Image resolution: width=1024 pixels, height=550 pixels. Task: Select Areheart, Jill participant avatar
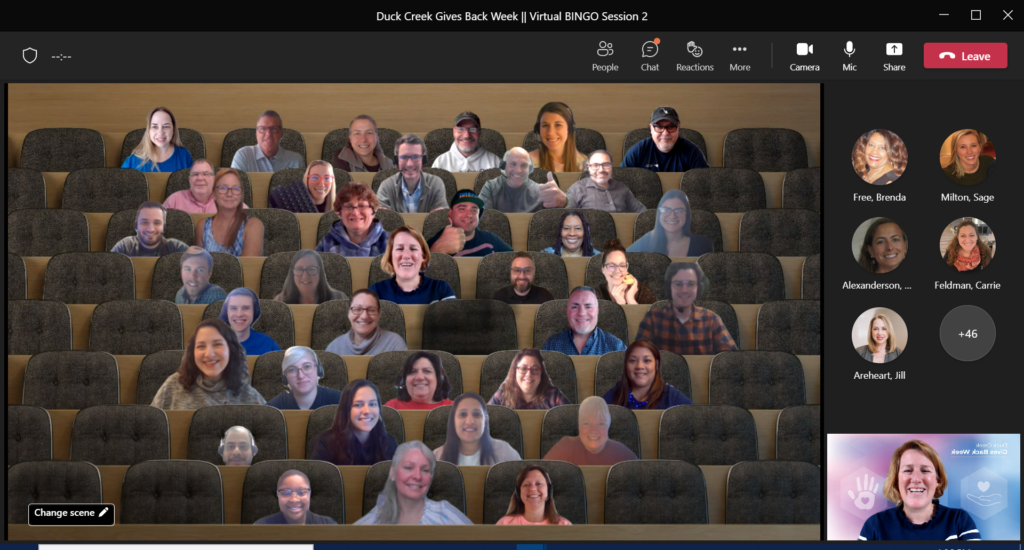point(879,334)
